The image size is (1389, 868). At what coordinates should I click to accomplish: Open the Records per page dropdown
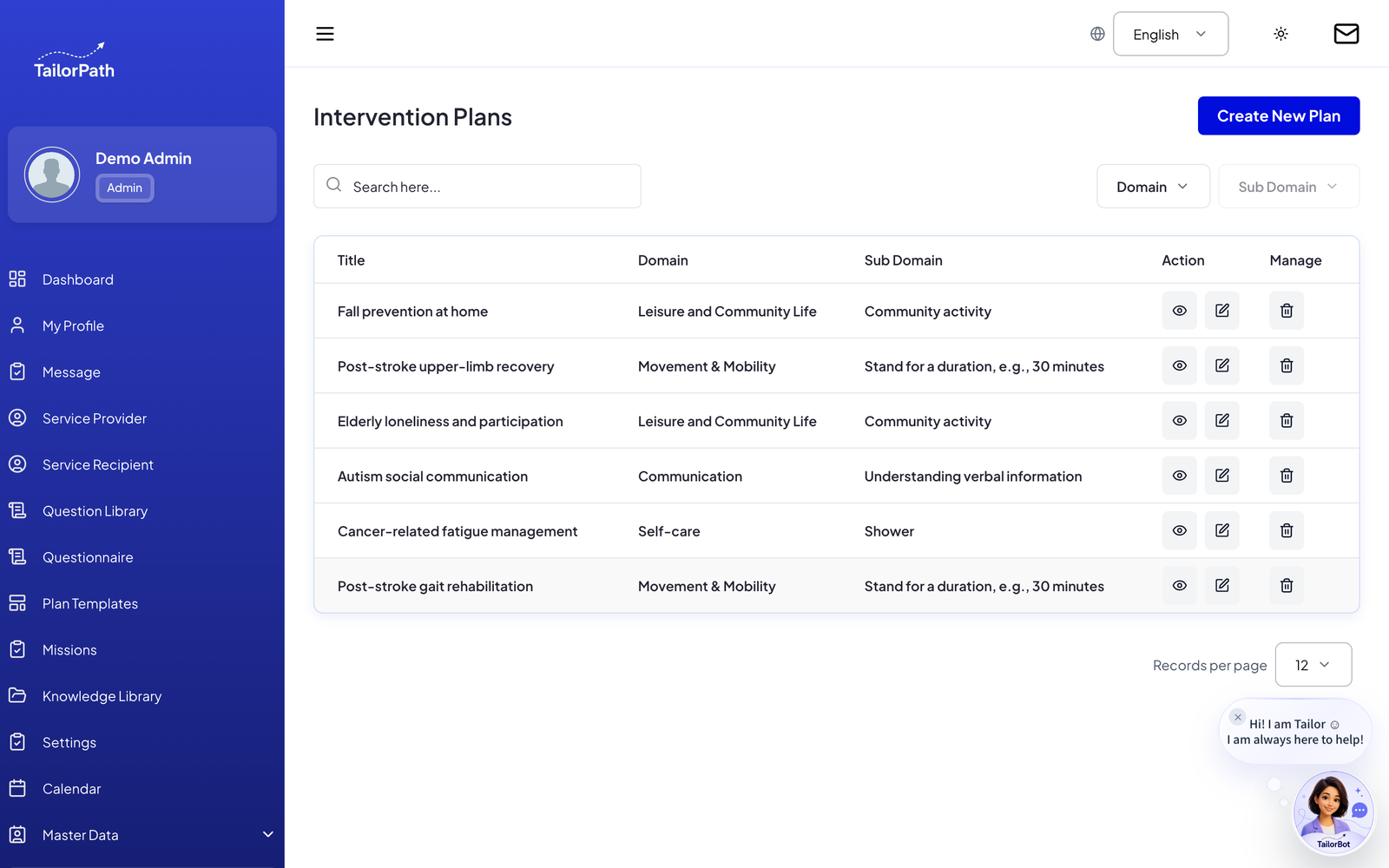(1313, 665)
